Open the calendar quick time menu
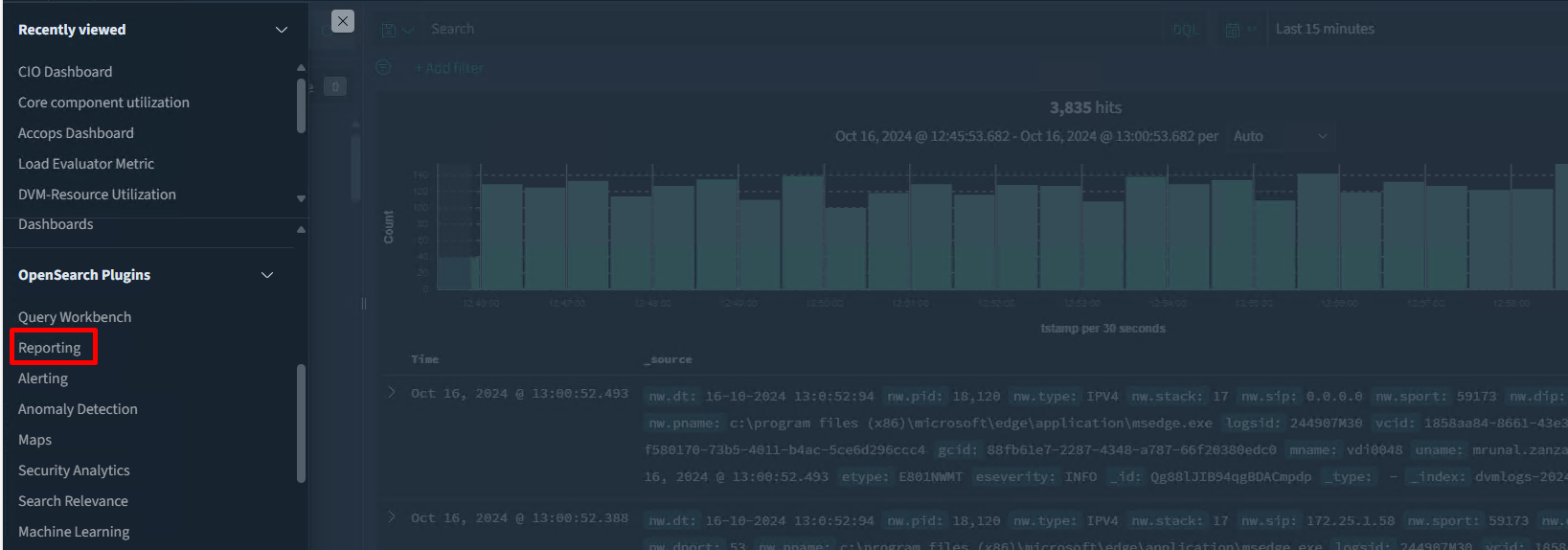The width and height of the screenshot is (1568, 550). (x=1239, y=30)
